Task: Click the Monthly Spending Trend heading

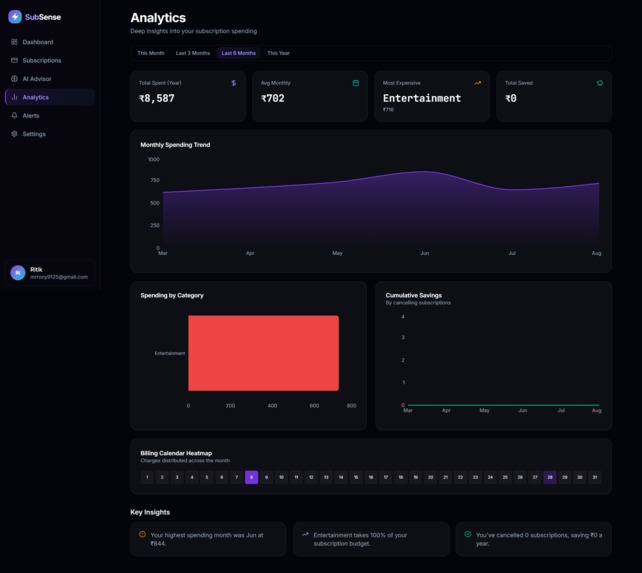Action: 175,145
